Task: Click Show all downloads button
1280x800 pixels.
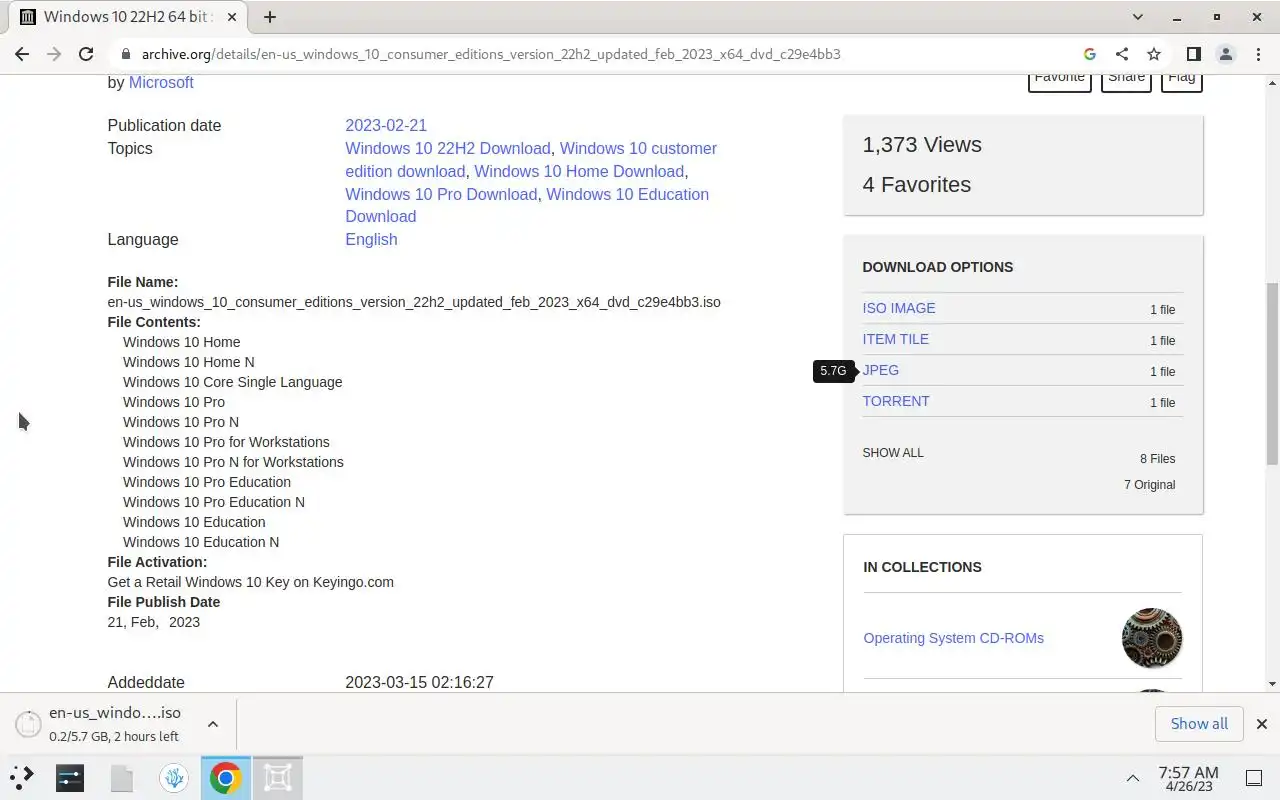Action: coord(1199,724)
